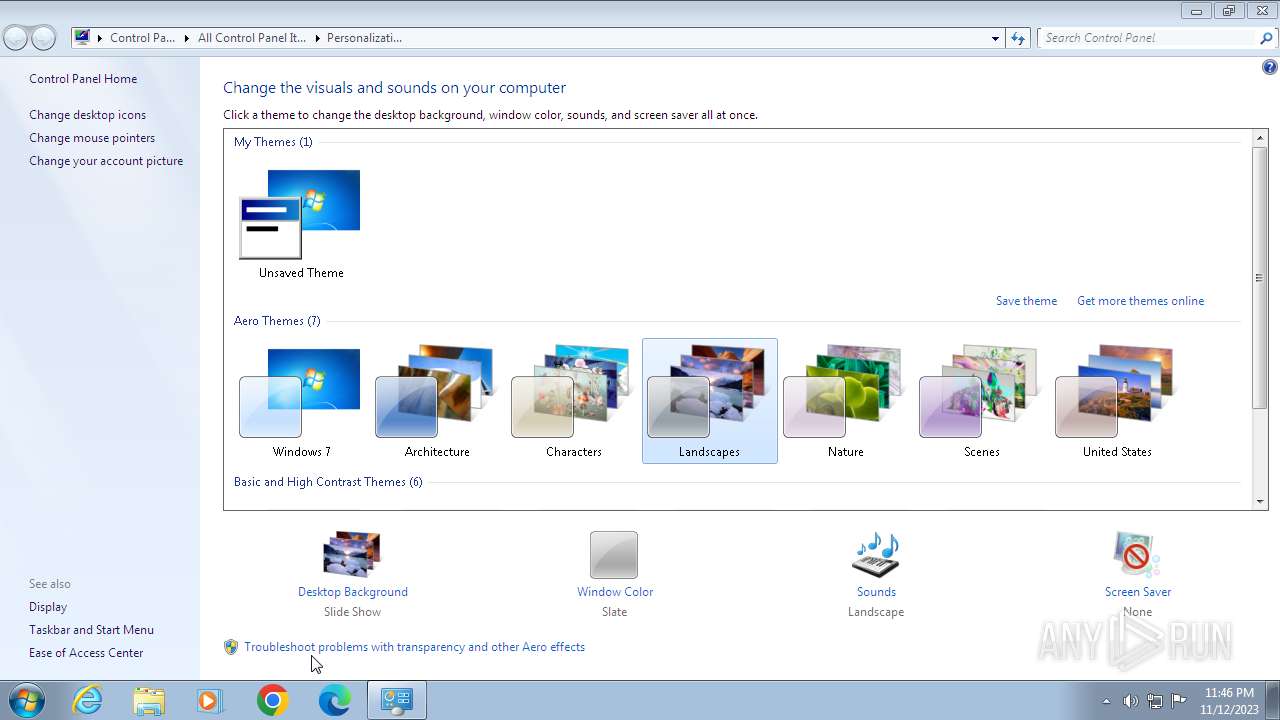Open Windows Media Player on taskbar

(x=210, y=701)
